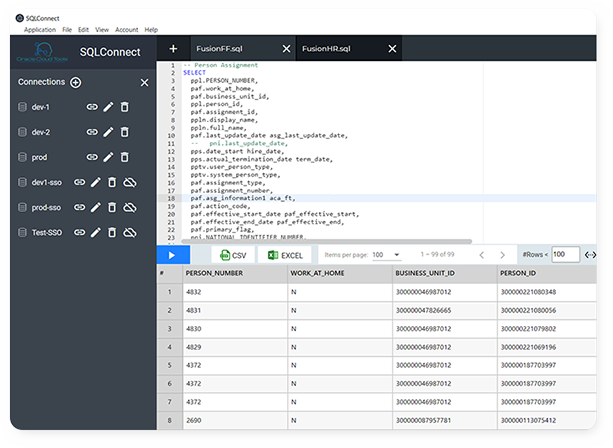613x448 pixels.
Task: Switch to the FusionHR.sql tab
Action: pyautogui.click(x=326, y=48)
